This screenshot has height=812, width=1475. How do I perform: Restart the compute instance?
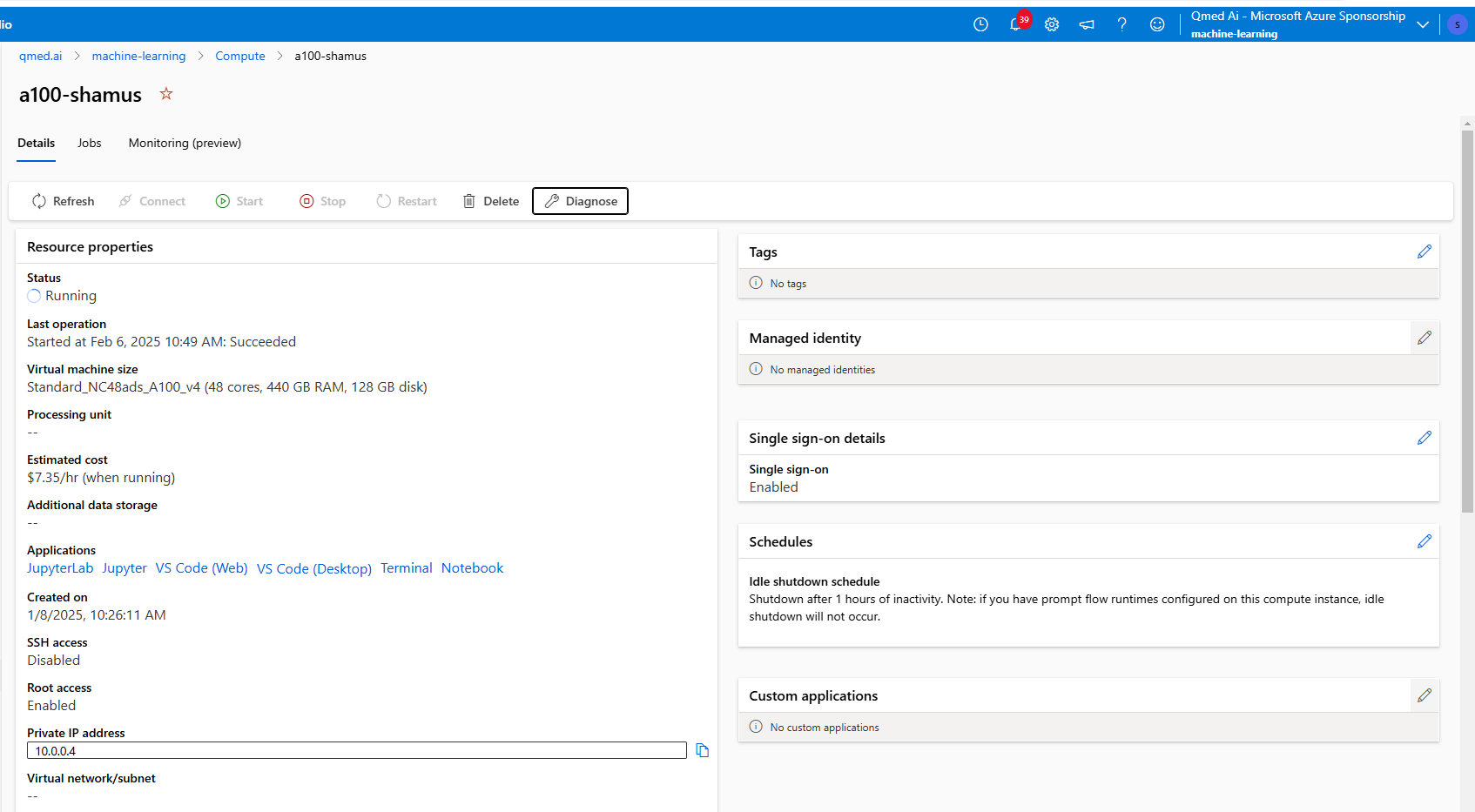coord(407,201)
